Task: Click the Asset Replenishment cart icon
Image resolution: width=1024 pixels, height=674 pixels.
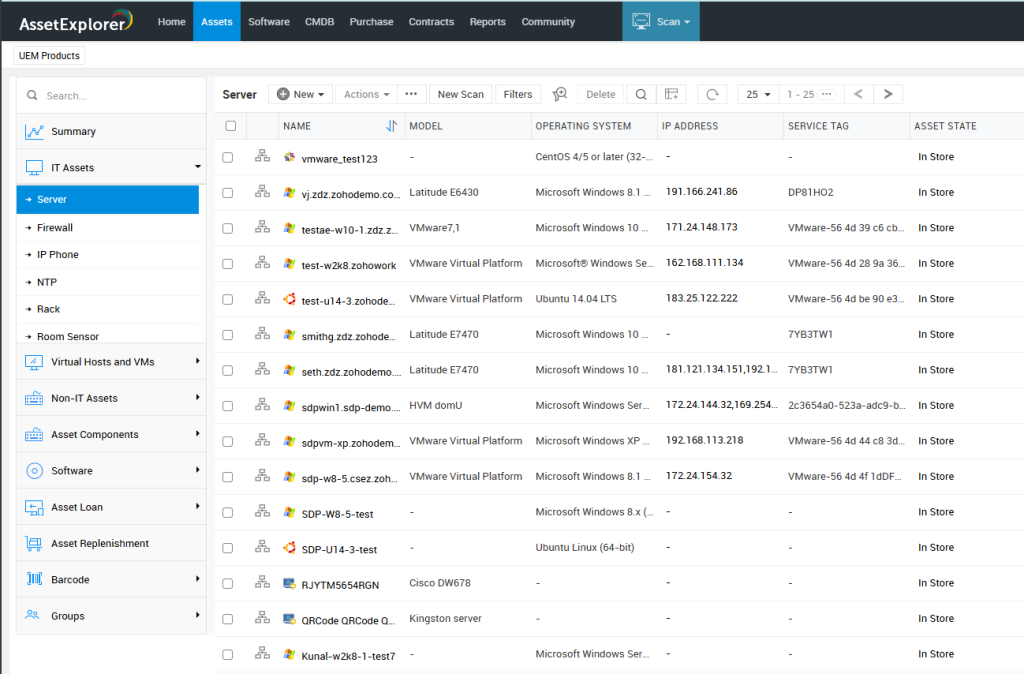Action: pos(34,543)
